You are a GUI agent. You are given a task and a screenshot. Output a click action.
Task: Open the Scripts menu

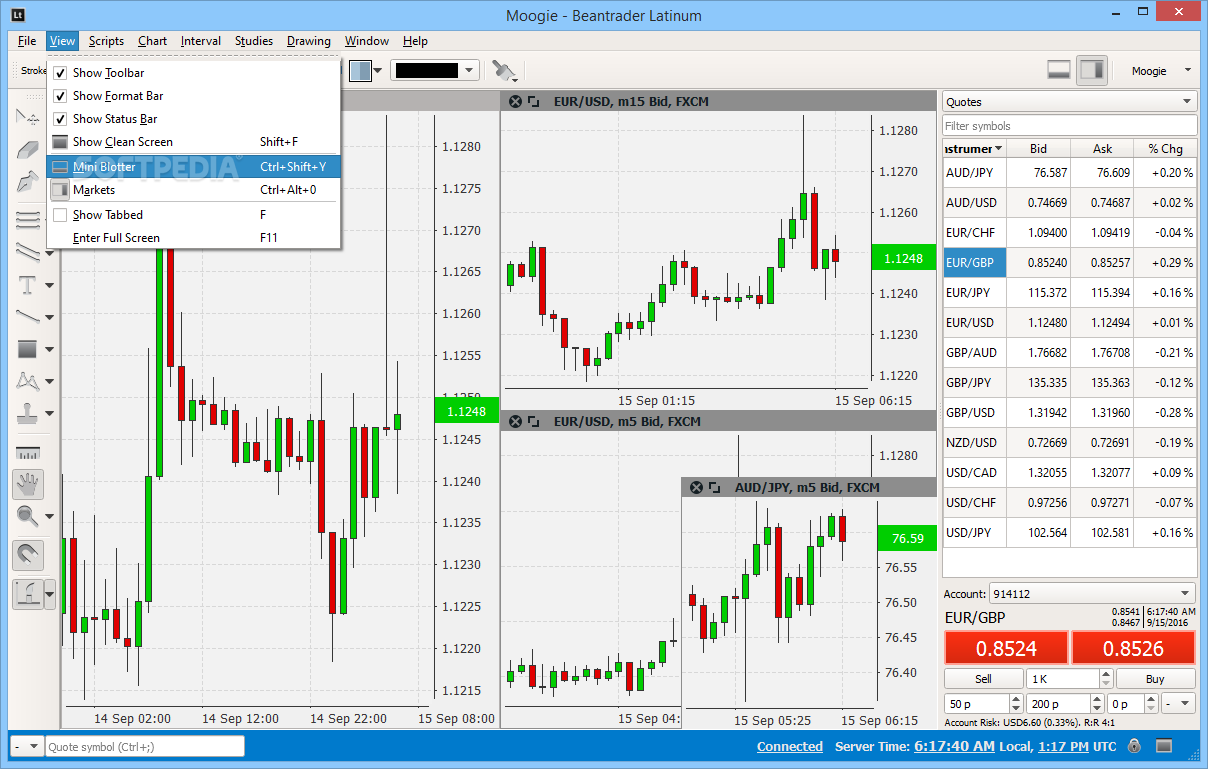click(106, 41)
